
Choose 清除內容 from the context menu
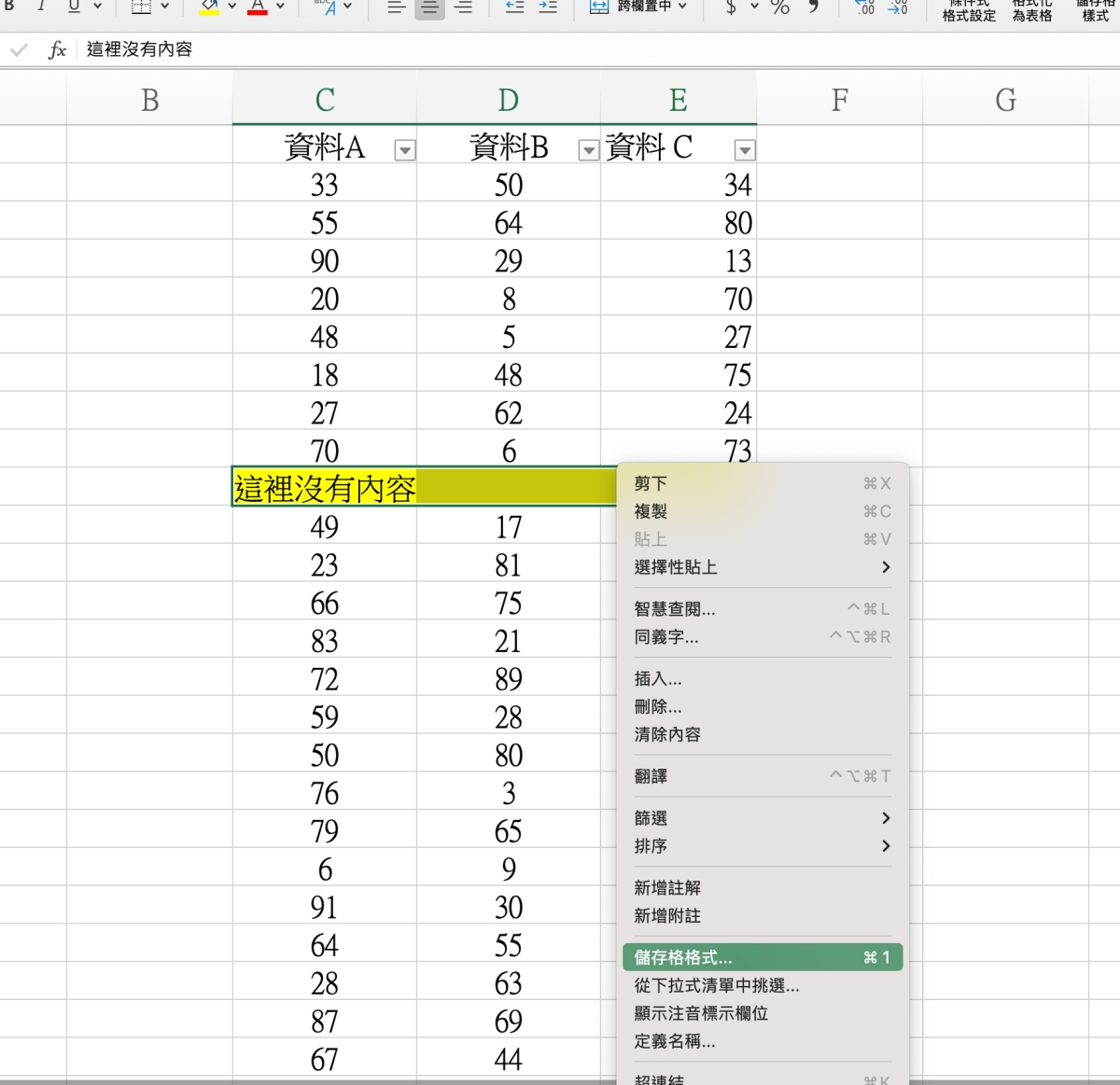point(667,734)
